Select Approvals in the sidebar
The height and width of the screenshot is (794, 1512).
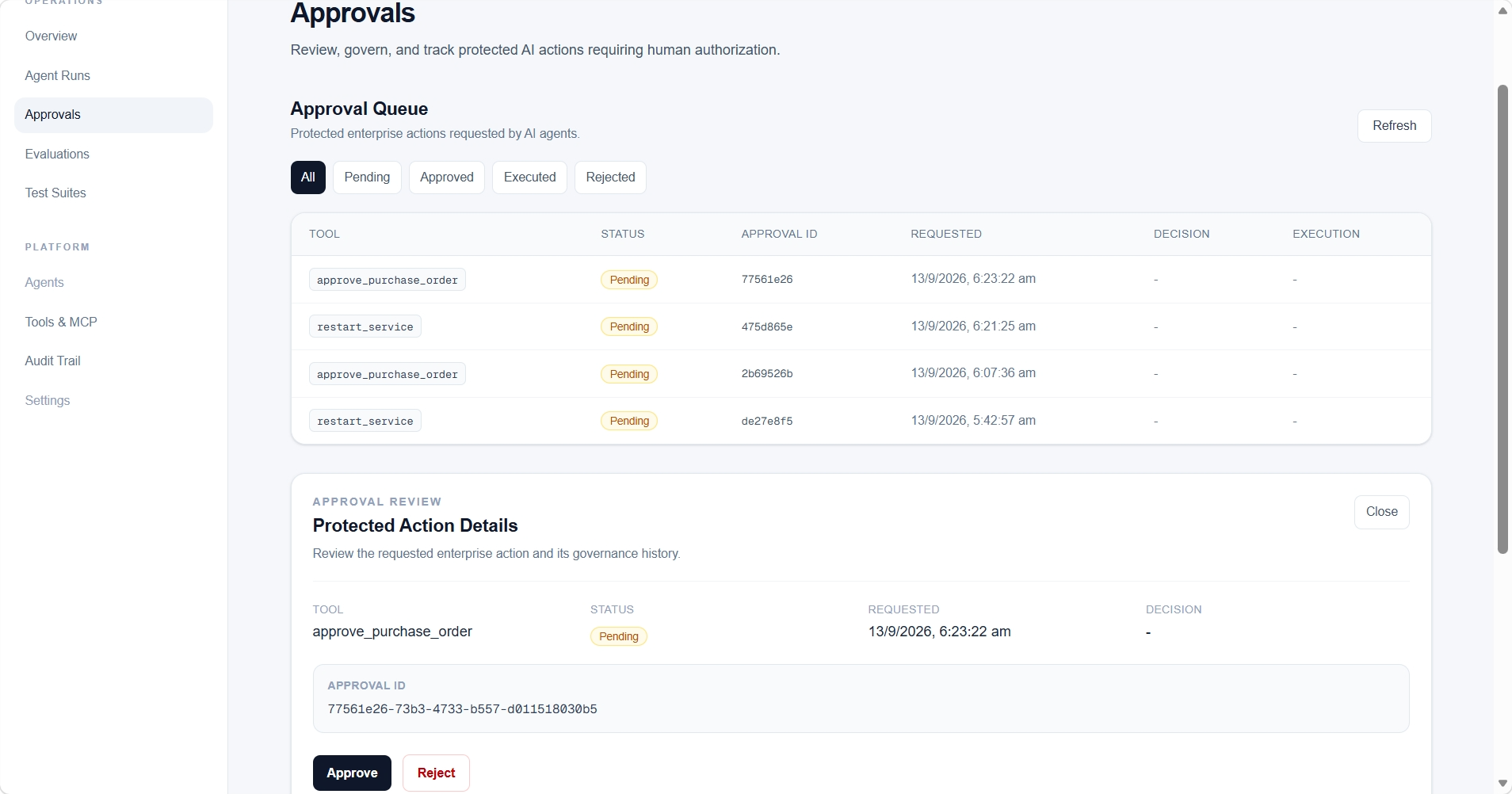click(x=113, y=115)
